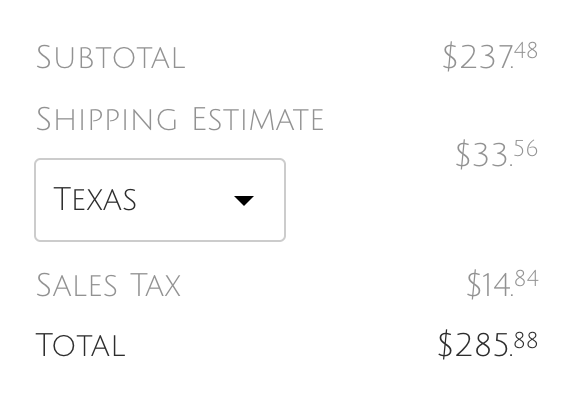Click the Total label
This screenshot has width=582, height=398.
click(x=80, y=345)
